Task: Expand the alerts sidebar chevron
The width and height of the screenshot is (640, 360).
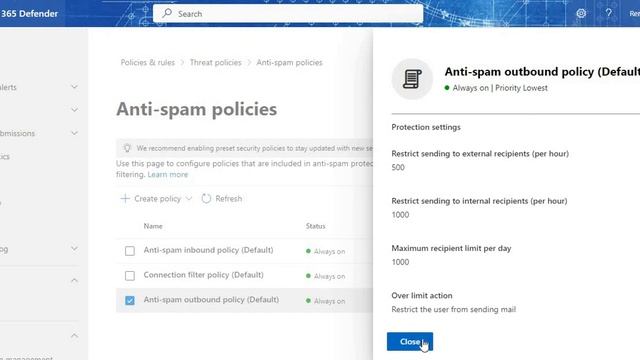Action: pyautogui.click(x=74, y=87)
